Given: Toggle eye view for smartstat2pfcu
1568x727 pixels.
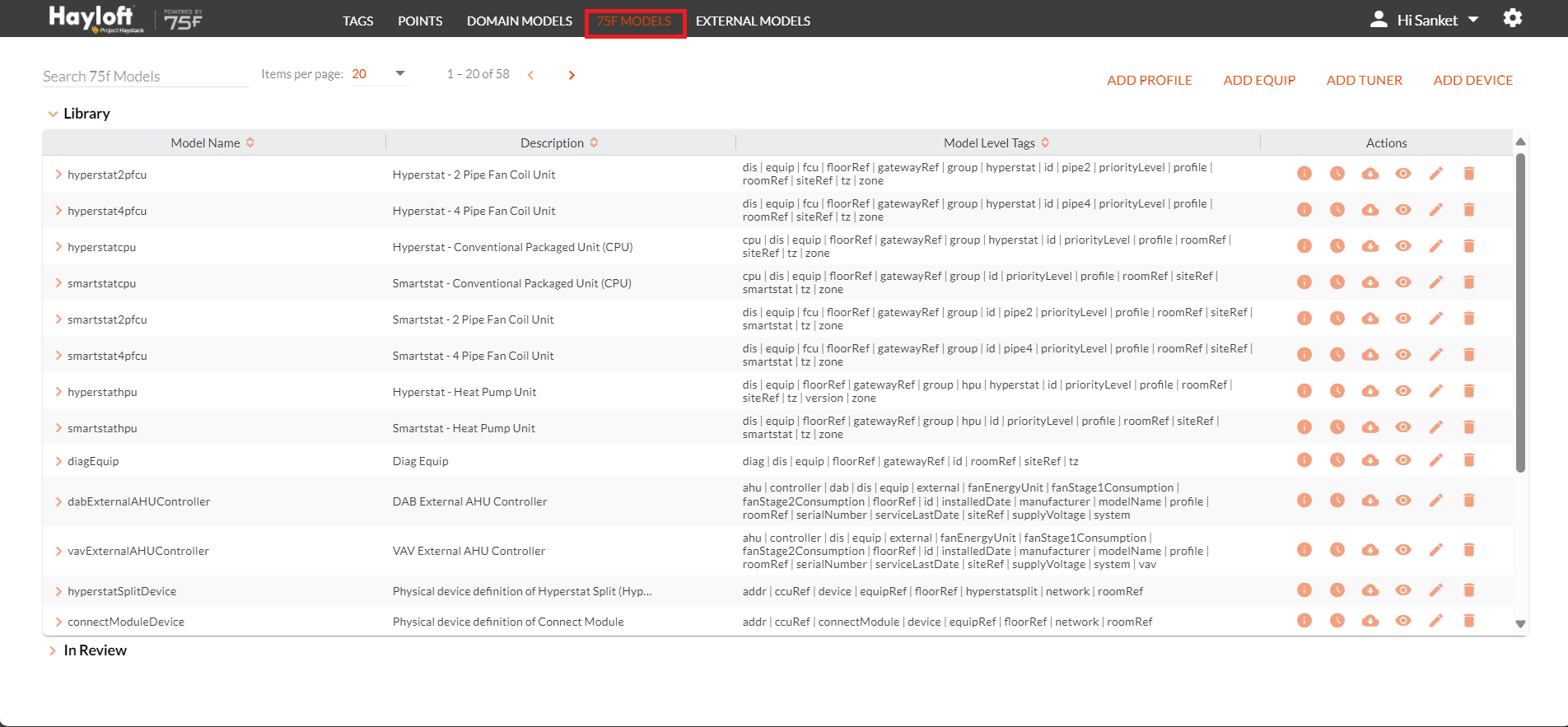Looking at the screenshot, I should 1403,319.
